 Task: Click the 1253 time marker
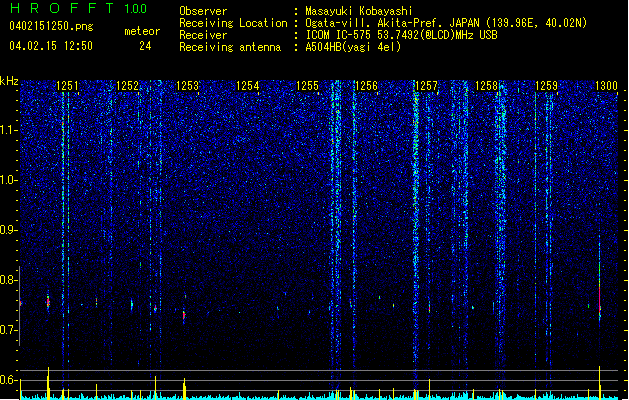[187, 86]
